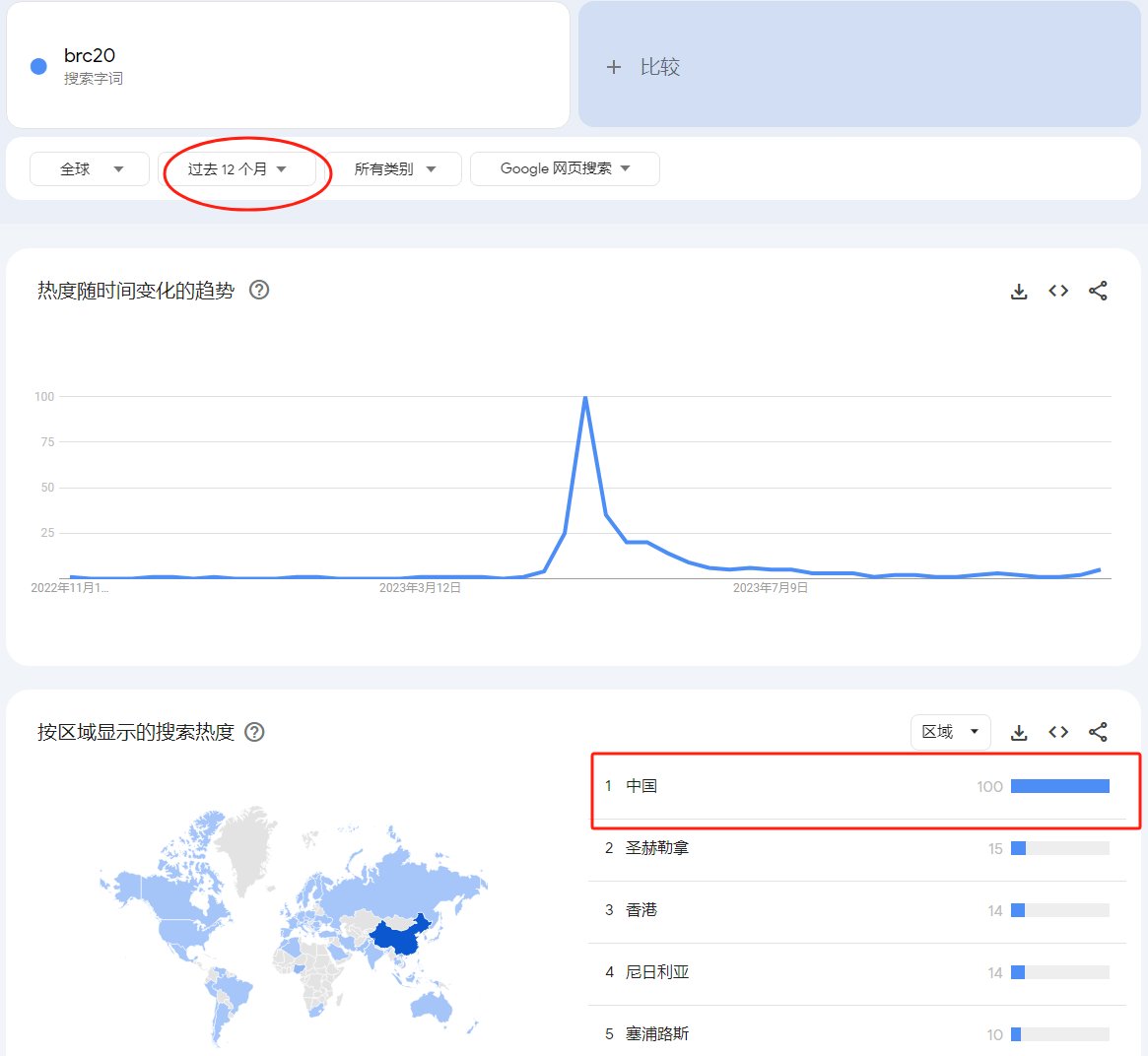Download the interest by region data
This screenshot has width=1148, height=1056.
point(1018,733)
